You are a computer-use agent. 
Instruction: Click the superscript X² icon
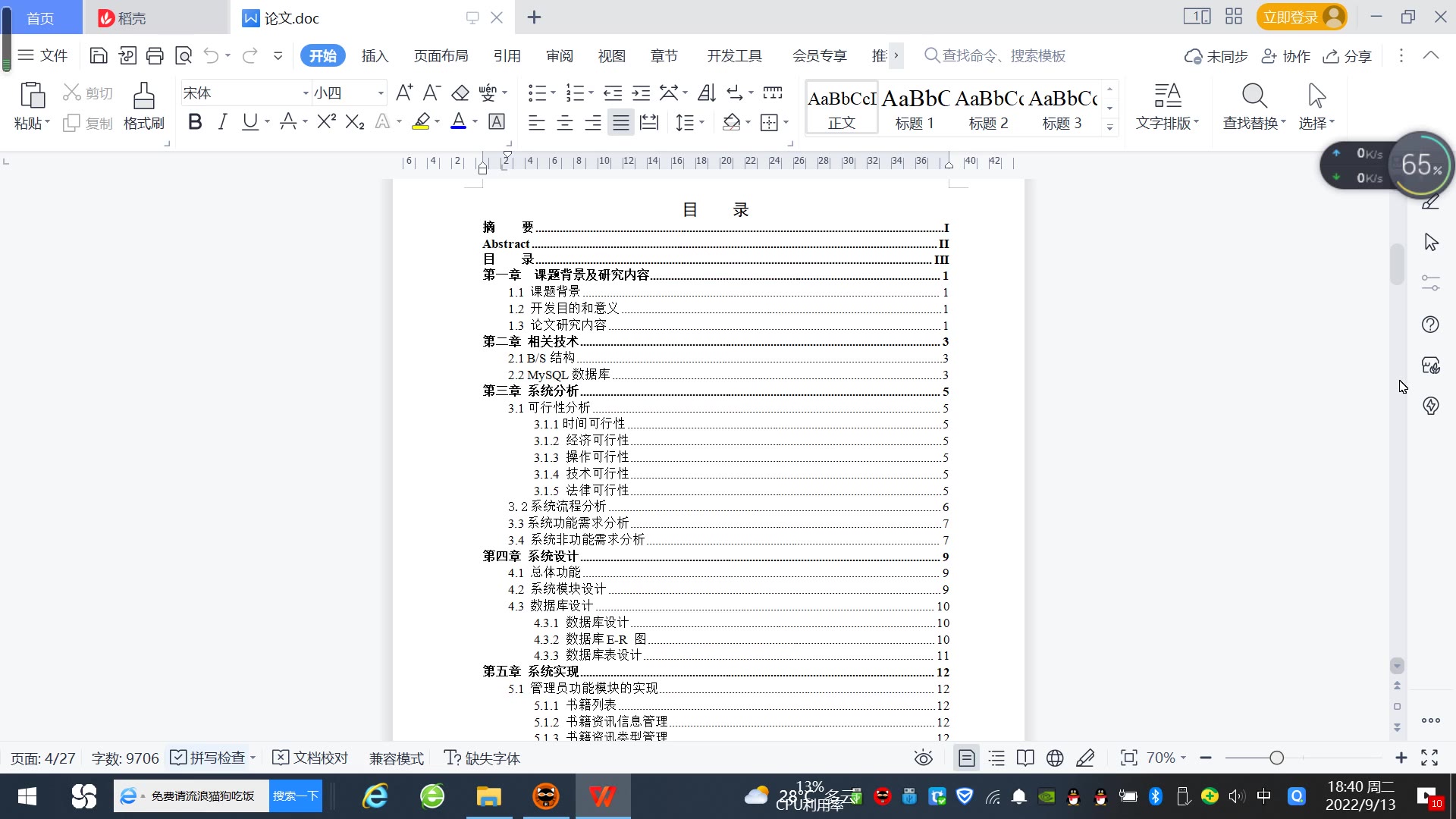point(326,122)
